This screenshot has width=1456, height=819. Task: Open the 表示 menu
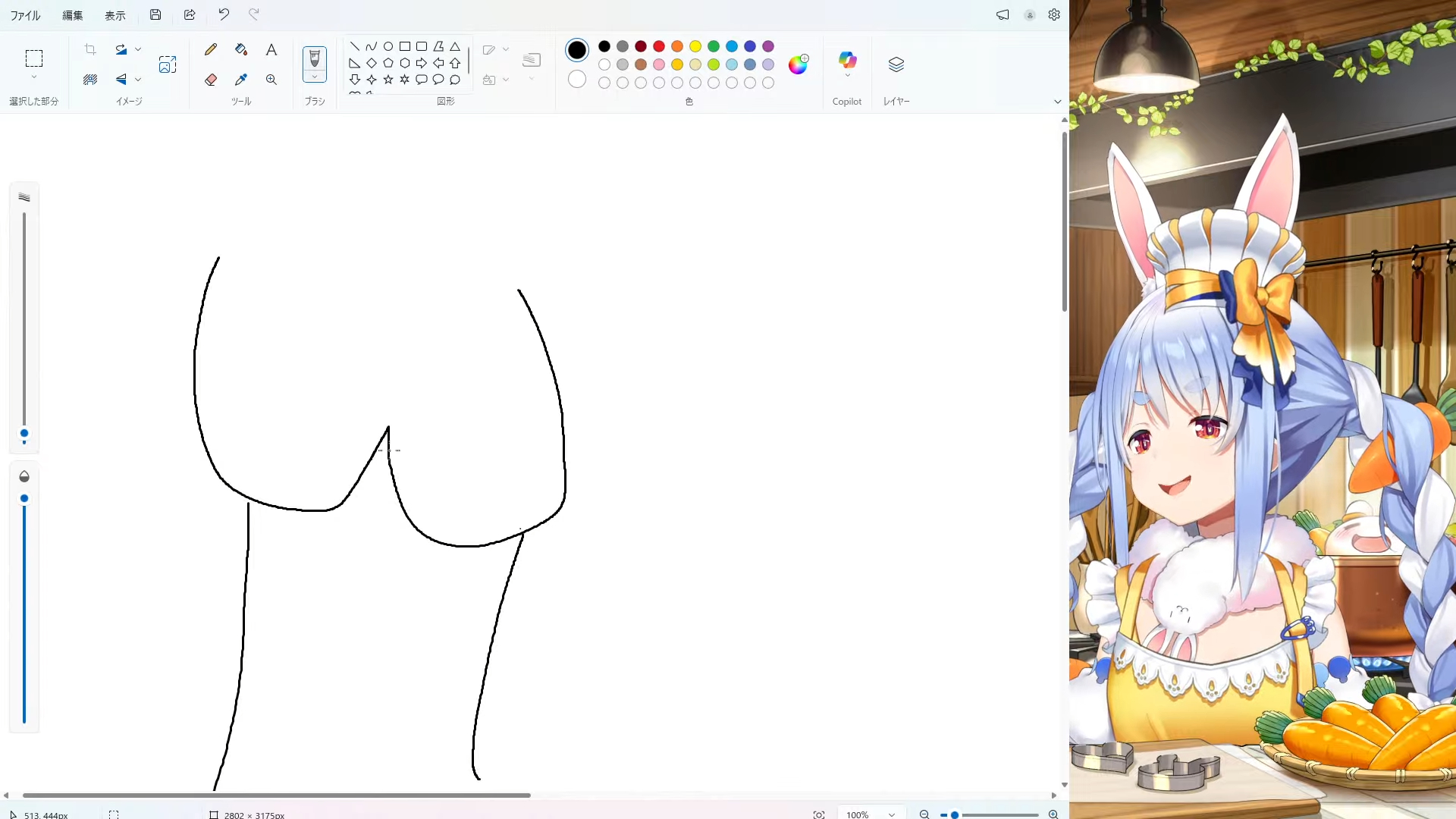[115, 15]
